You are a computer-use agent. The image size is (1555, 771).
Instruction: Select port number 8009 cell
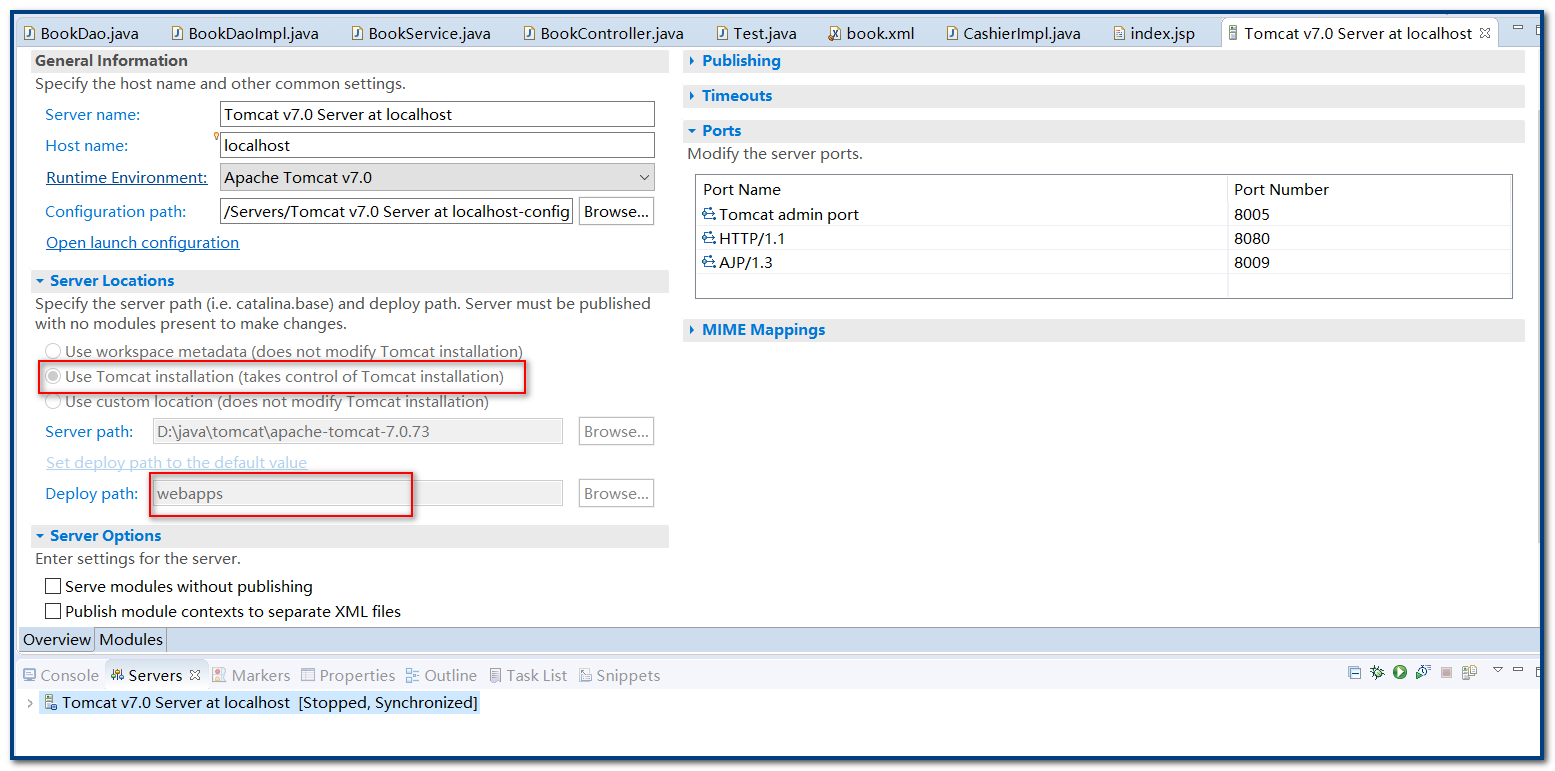(x=1369, y=262)
